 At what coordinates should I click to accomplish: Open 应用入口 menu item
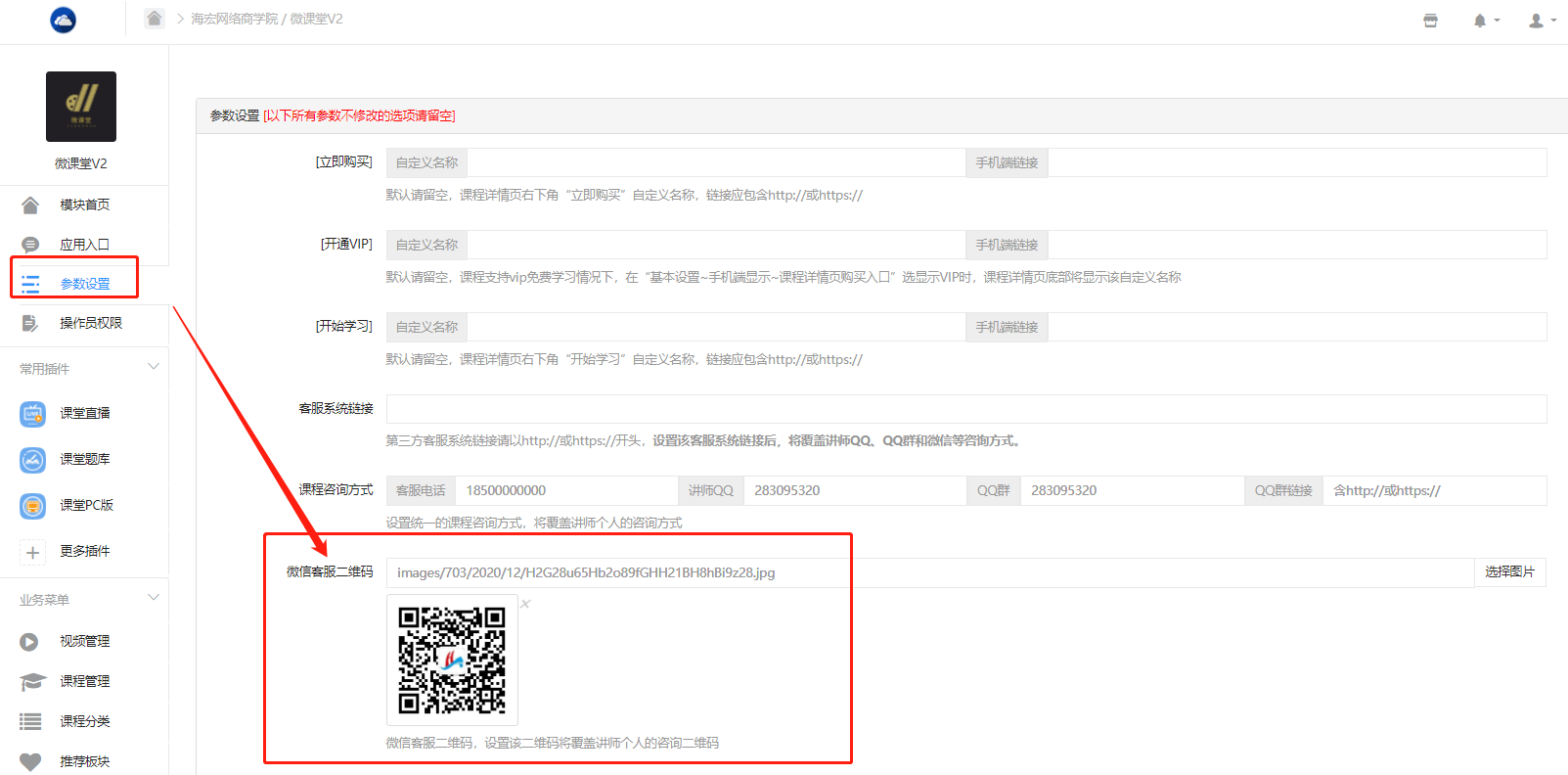click(x=84, y=245)
